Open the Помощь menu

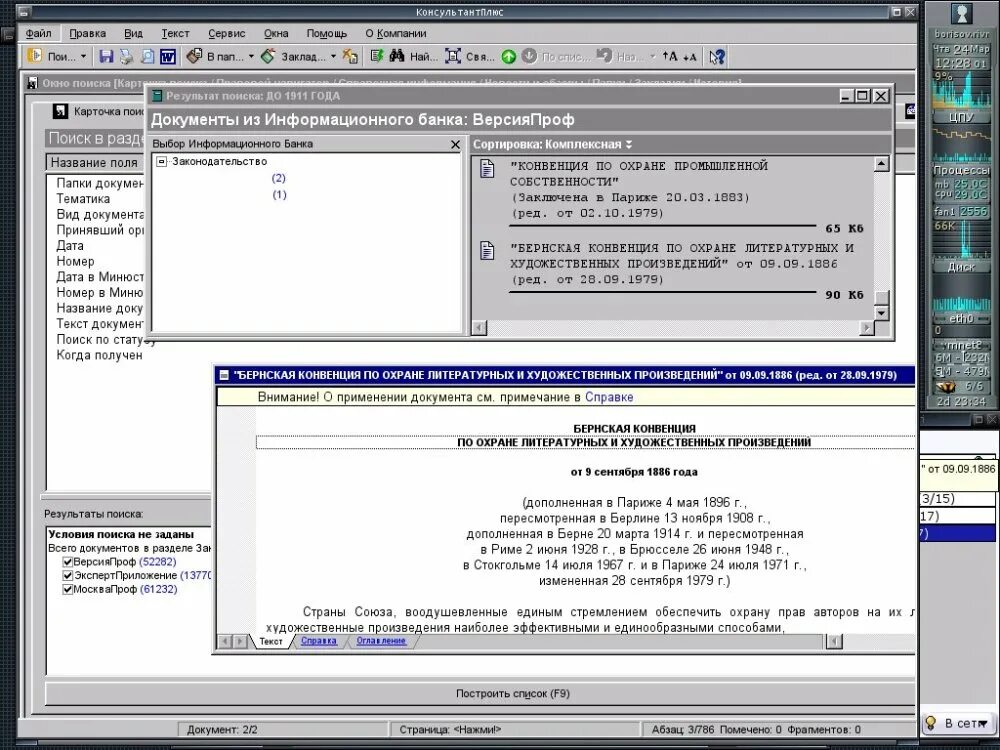(x=327, y=33)
